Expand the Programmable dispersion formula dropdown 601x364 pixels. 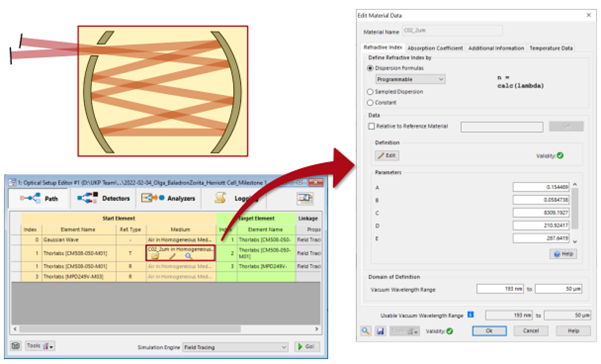pos(410,79)
